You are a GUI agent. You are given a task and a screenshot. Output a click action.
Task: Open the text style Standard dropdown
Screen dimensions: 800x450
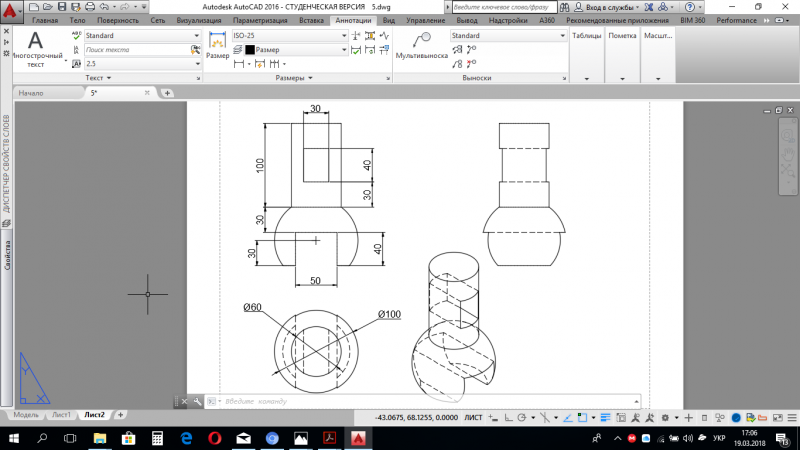click(142, 36)
